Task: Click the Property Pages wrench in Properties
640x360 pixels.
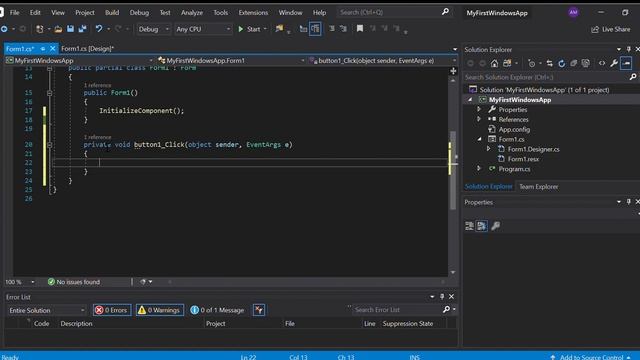Action: tap(496, 226)
